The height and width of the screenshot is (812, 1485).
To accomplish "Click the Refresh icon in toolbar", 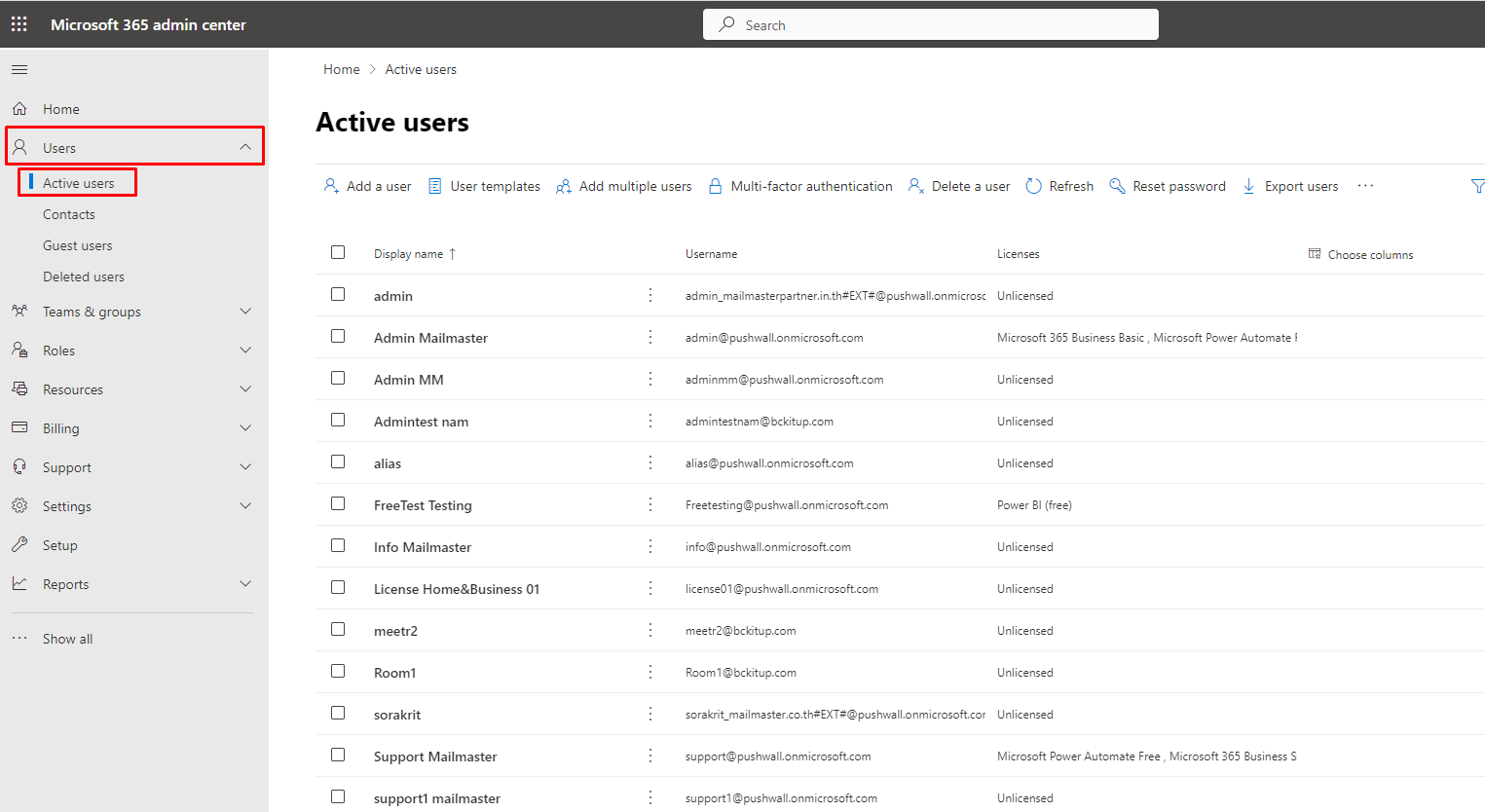I will pyautogui.click(x=1033, y=186).
